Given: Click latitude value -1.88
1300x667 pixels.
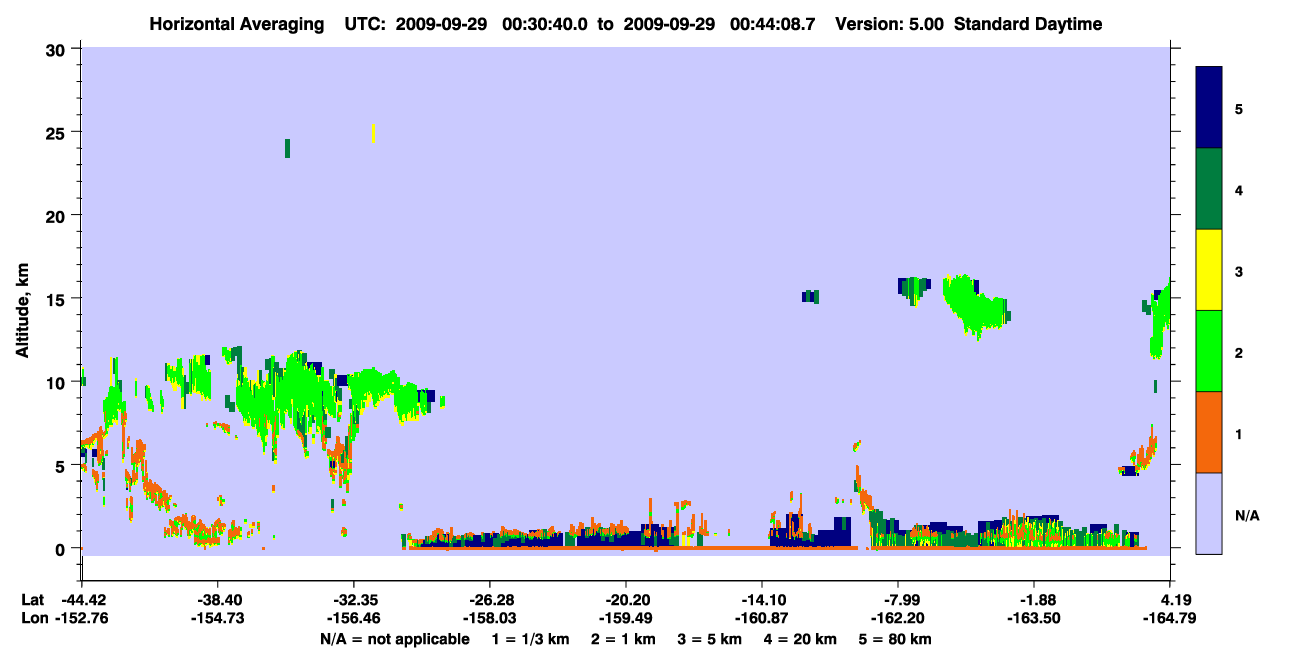Looking at the screenshot, I should (1035, 600).
